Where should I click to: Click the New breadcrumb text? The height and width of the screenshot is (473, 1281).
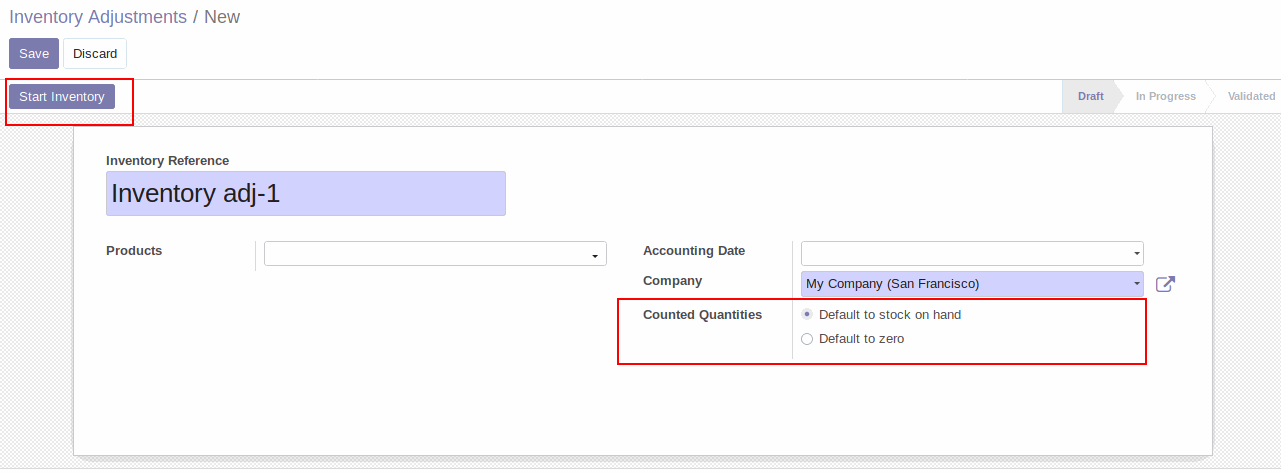222,17
